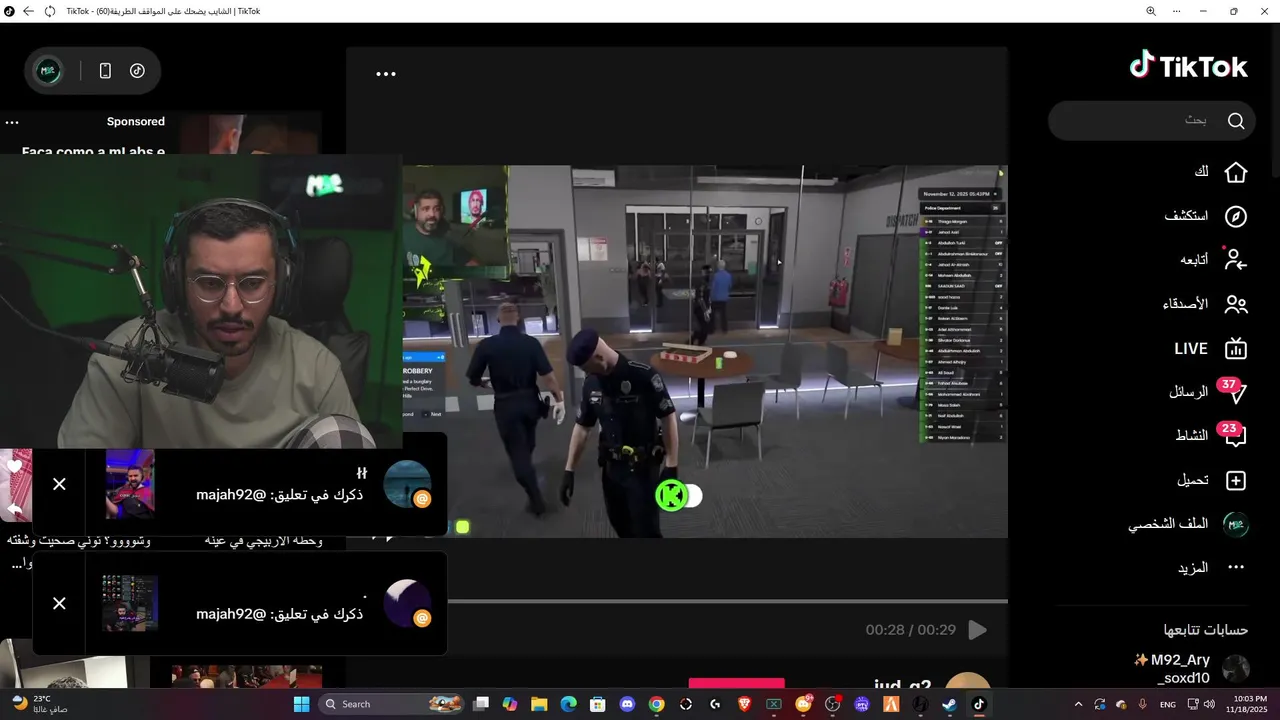
Task: Open Brave browser from the taskbar
Action: point(744,704)
